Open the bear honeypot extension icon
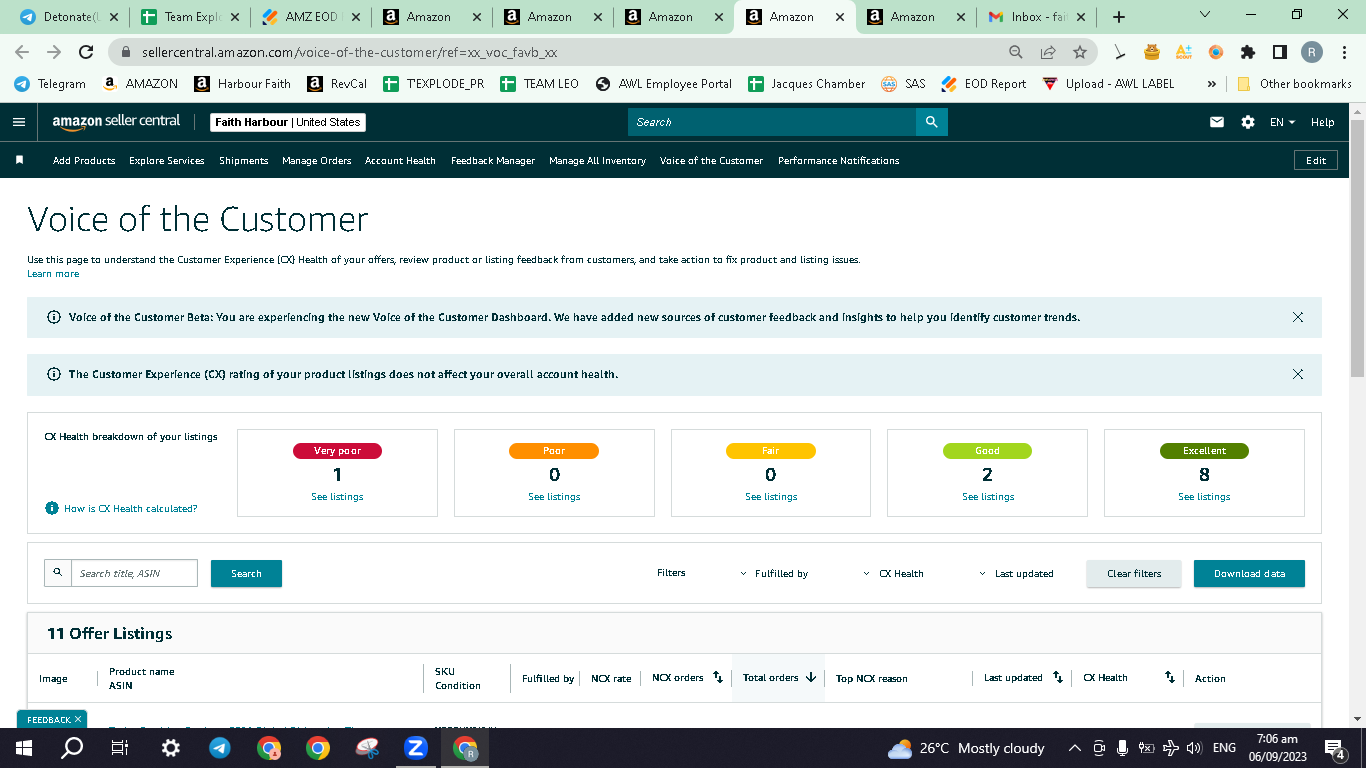 [x=1152, y=52]
